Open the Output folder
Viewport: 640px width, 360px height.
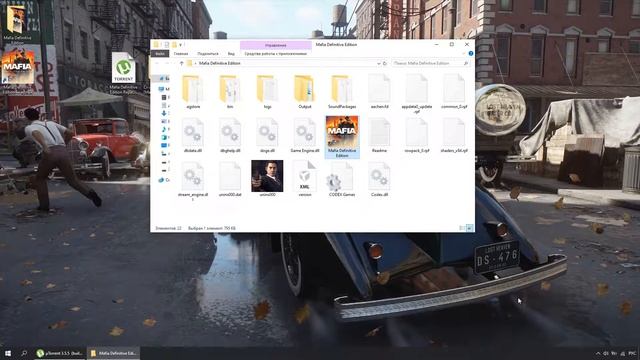(x=304, y=92)
